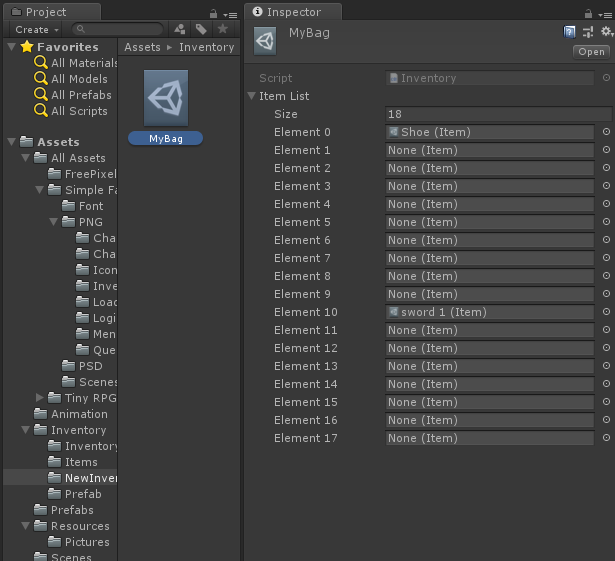
Task: Select the NewInven folder
Action: (x=82, y=478)
